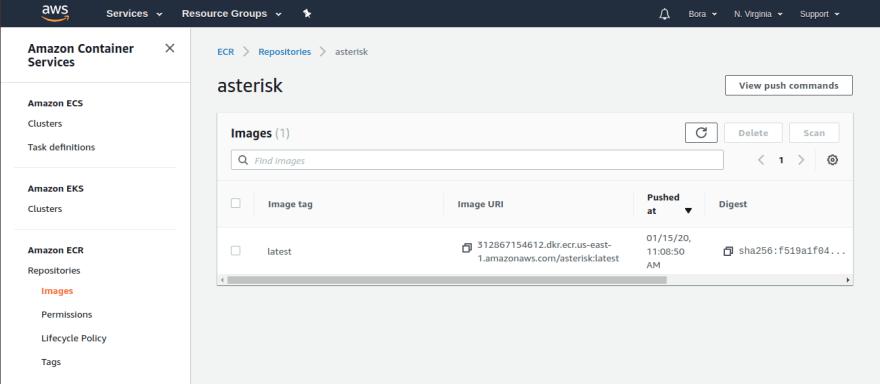Open the Bora account dropdown

pos(703,14)
